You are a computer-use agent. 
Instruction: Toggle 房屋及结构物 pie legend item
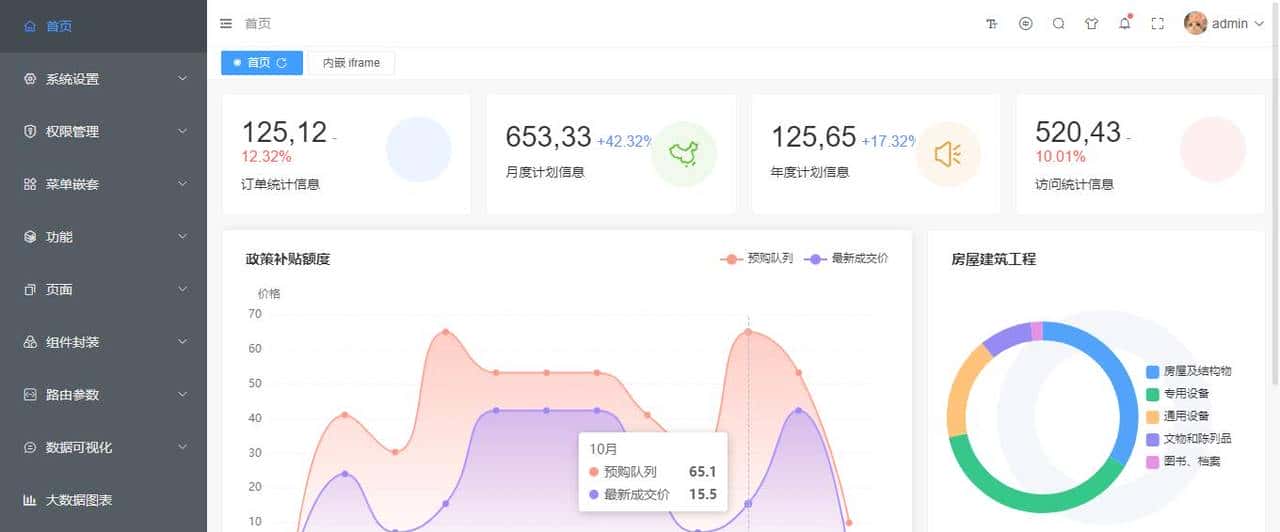point(1189,371)
